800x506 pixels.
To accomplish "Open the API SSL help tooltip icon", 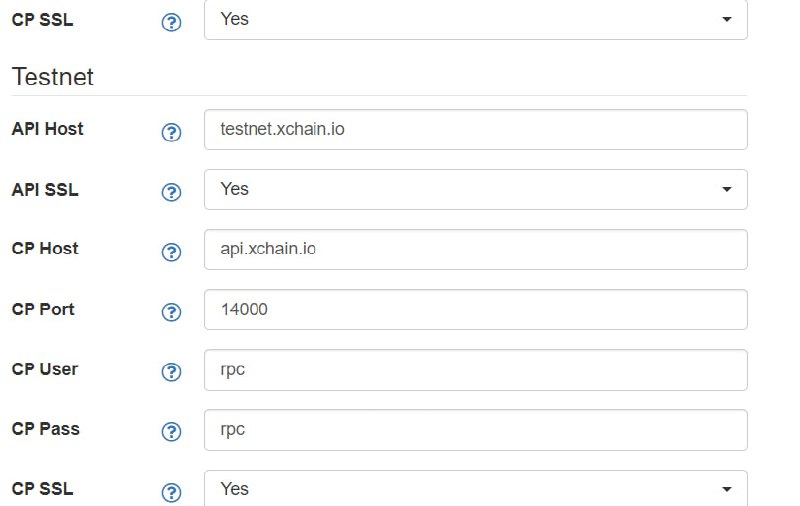I will tap(171, 192).
